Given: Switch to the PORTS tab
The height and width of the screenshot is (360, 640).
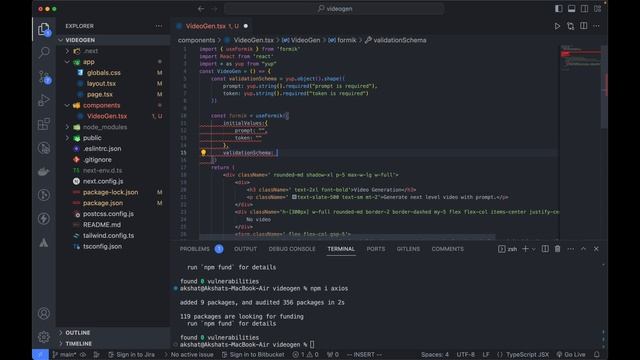Looking at the screenshot, I should pos(376,249).
